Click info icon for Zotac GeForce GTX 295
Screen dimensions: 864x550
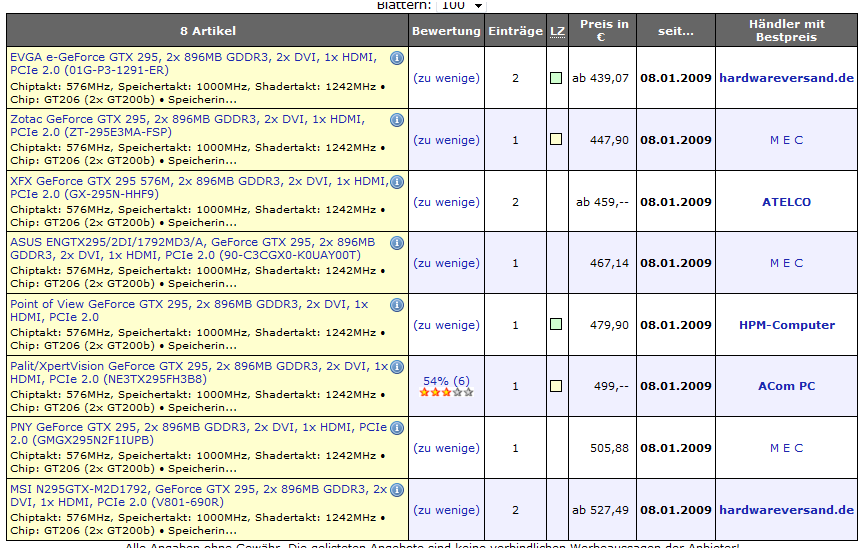pos(397,120)
